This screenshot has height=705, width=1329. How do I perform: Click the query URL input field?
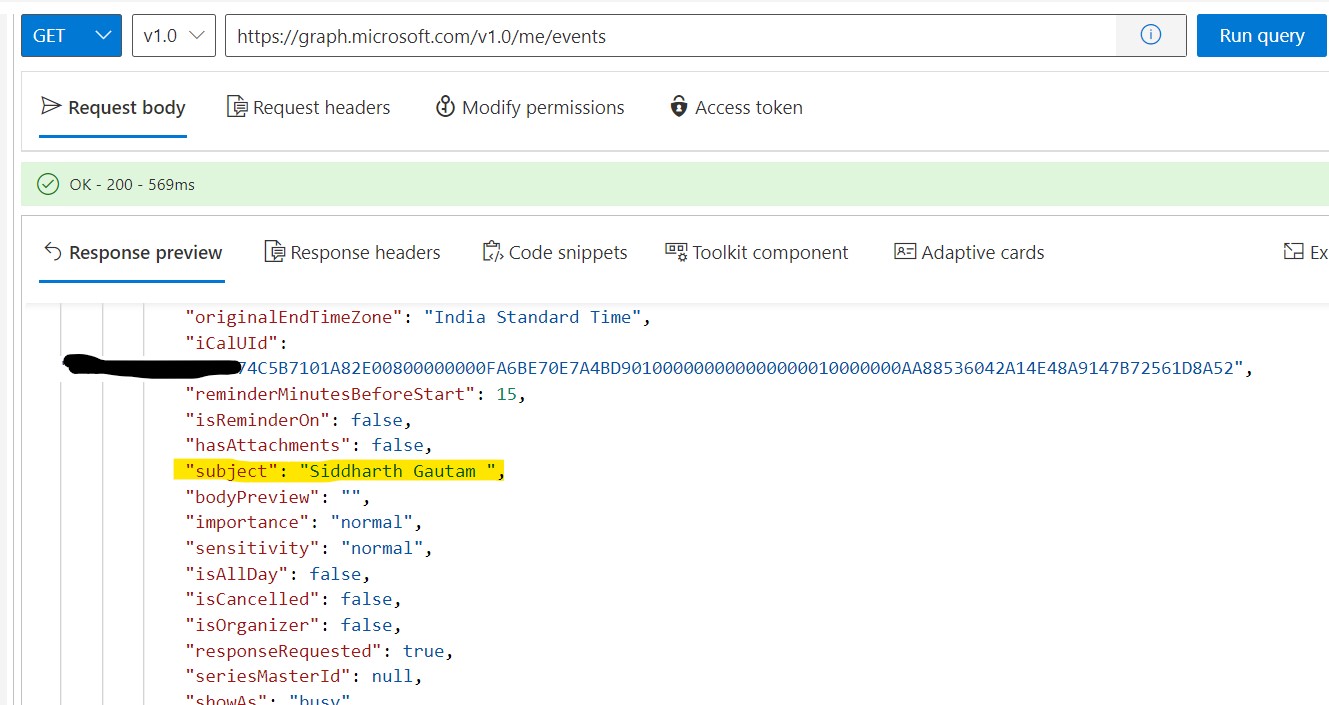[x=671, y=36]
